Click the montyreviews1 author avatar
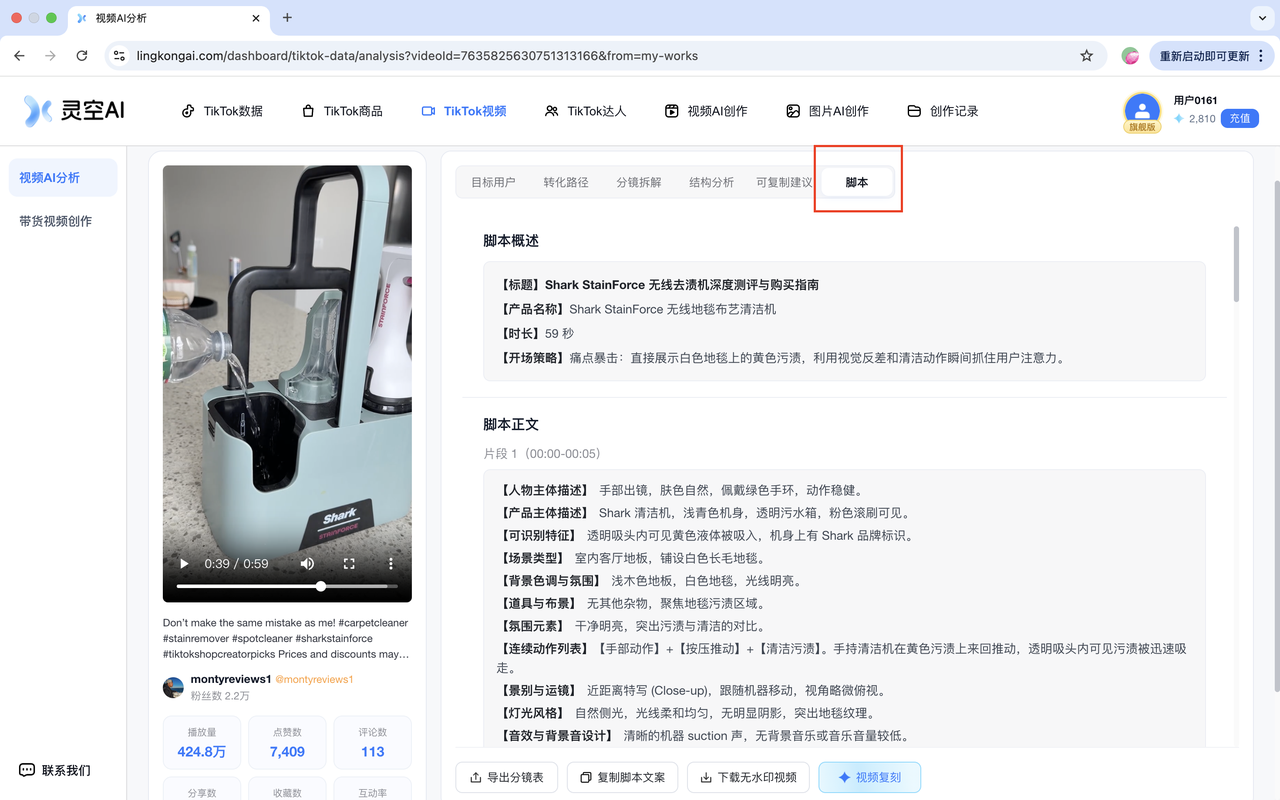This screenshot has width=1280, height=800. tap(174, 687)
